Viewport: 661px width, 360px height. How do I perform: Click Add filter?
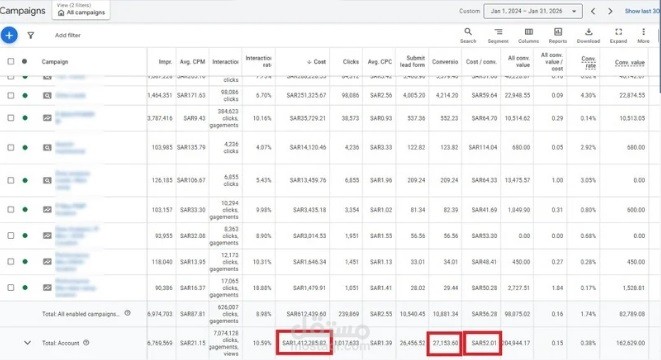tap(68, 35)
